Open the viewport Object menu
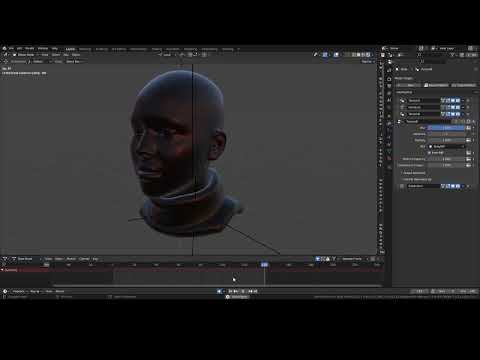Viewport: 480px width, 360px height. pos(76,55)
